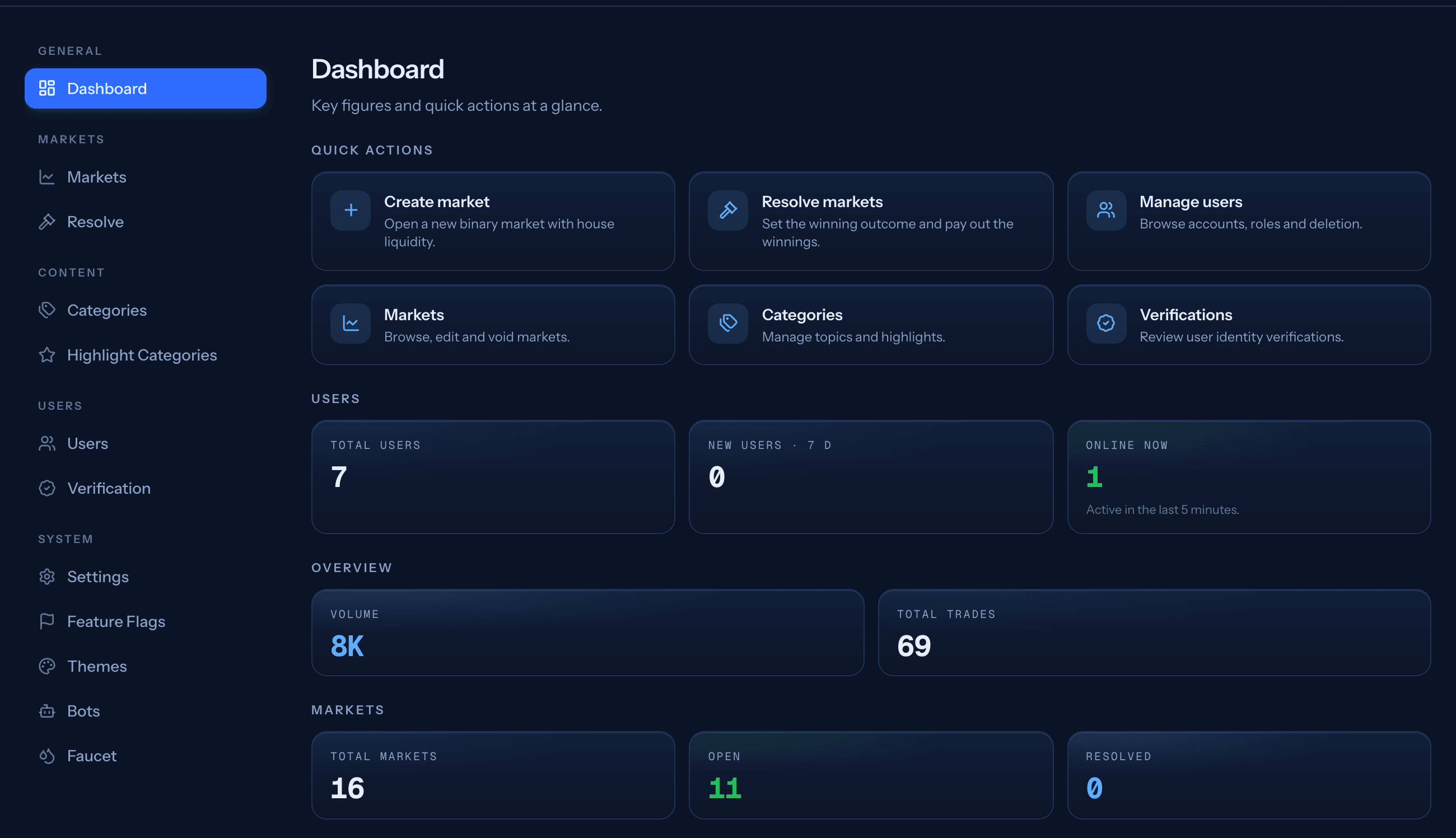Go to Markets in the sidebar
The width and height of the screenshot is (1456, 838).
coord(145,177)
